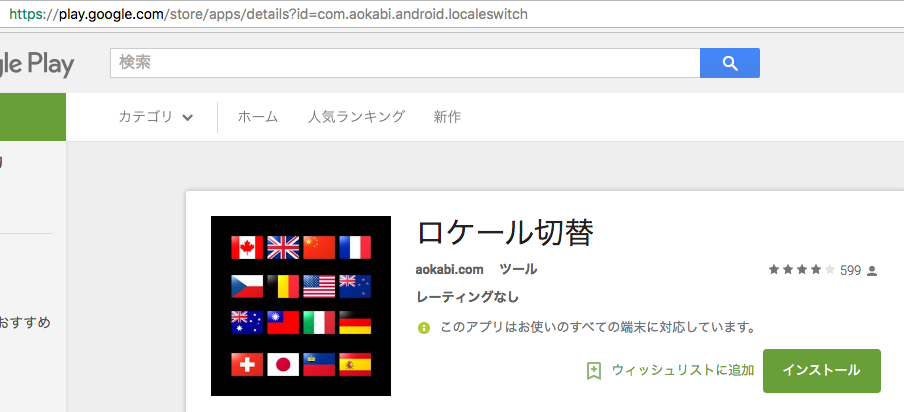Image resolution: width=904 pixels, height=412 pixels.
Task: Click the browser URL address bar
Action: click(452, 14)
